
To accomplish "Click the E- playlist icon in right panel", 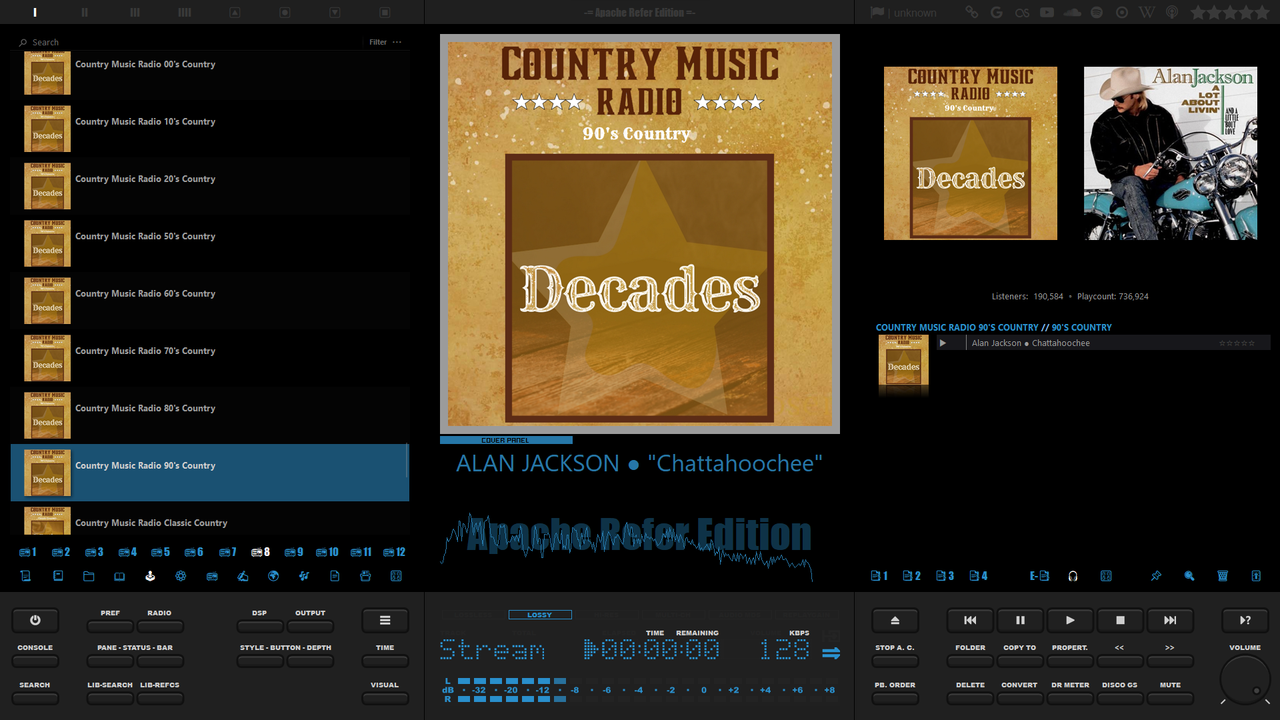I will pos(1040,576).
